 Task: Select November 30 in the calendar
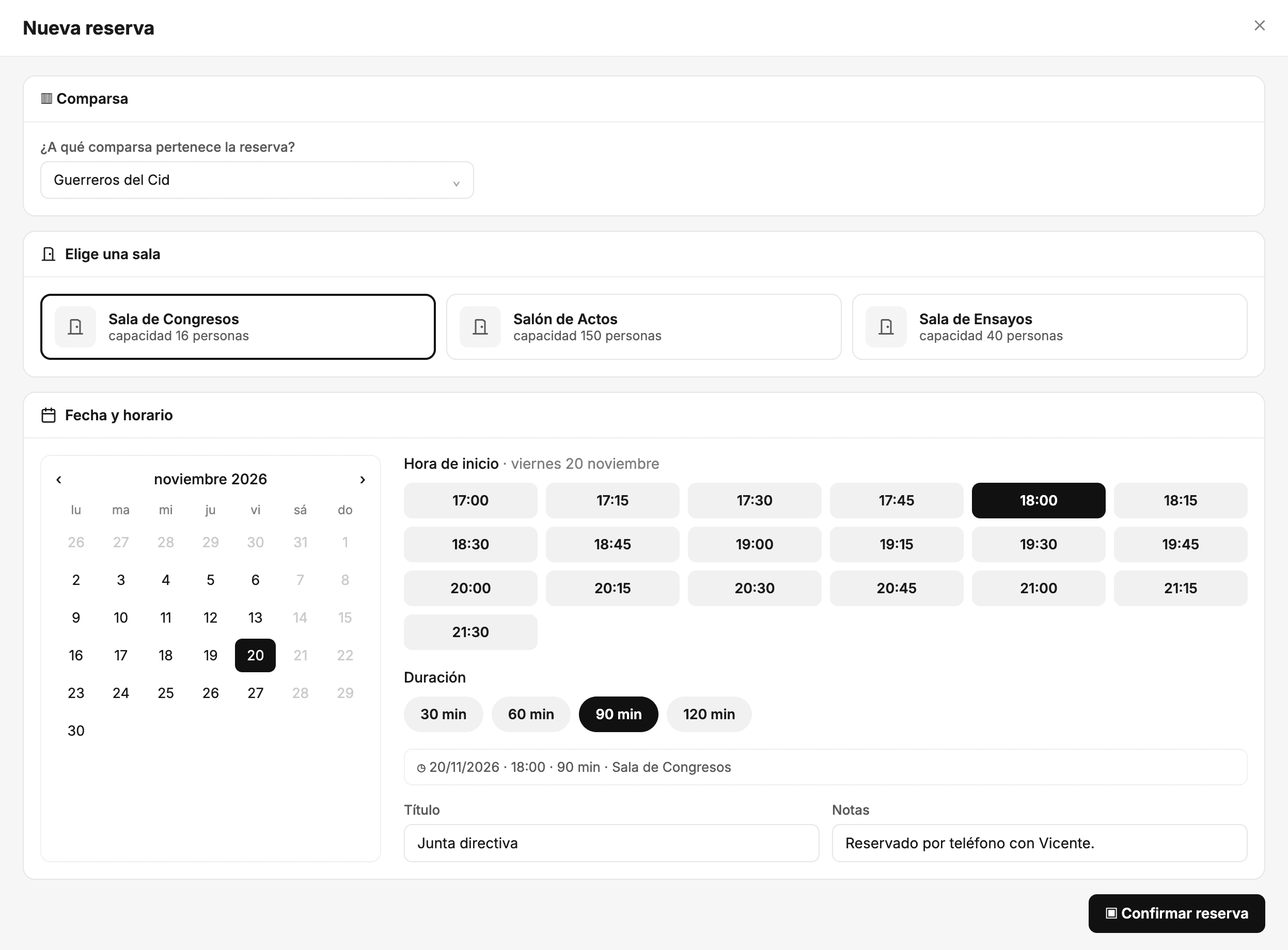(x=76, y=731)
